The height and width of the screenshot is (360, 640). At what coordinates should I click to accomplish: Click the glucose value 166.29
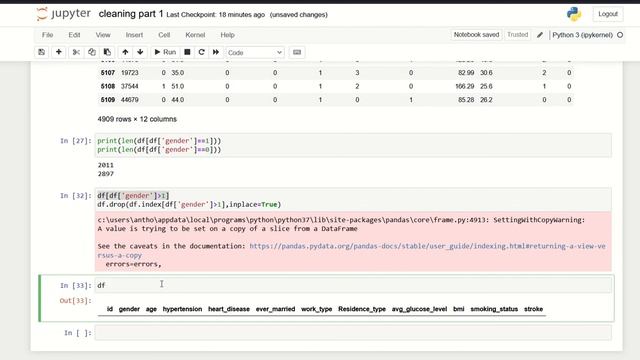pos(464,86)
